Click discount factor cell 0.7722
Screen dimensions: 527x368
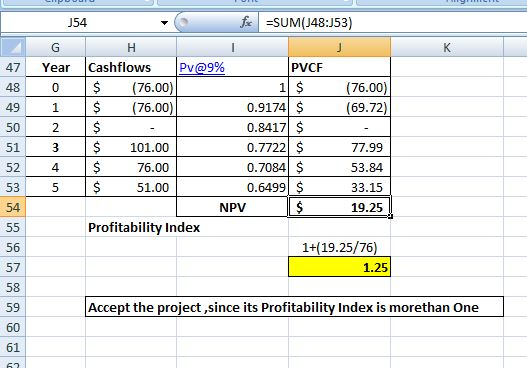(232, 147)
